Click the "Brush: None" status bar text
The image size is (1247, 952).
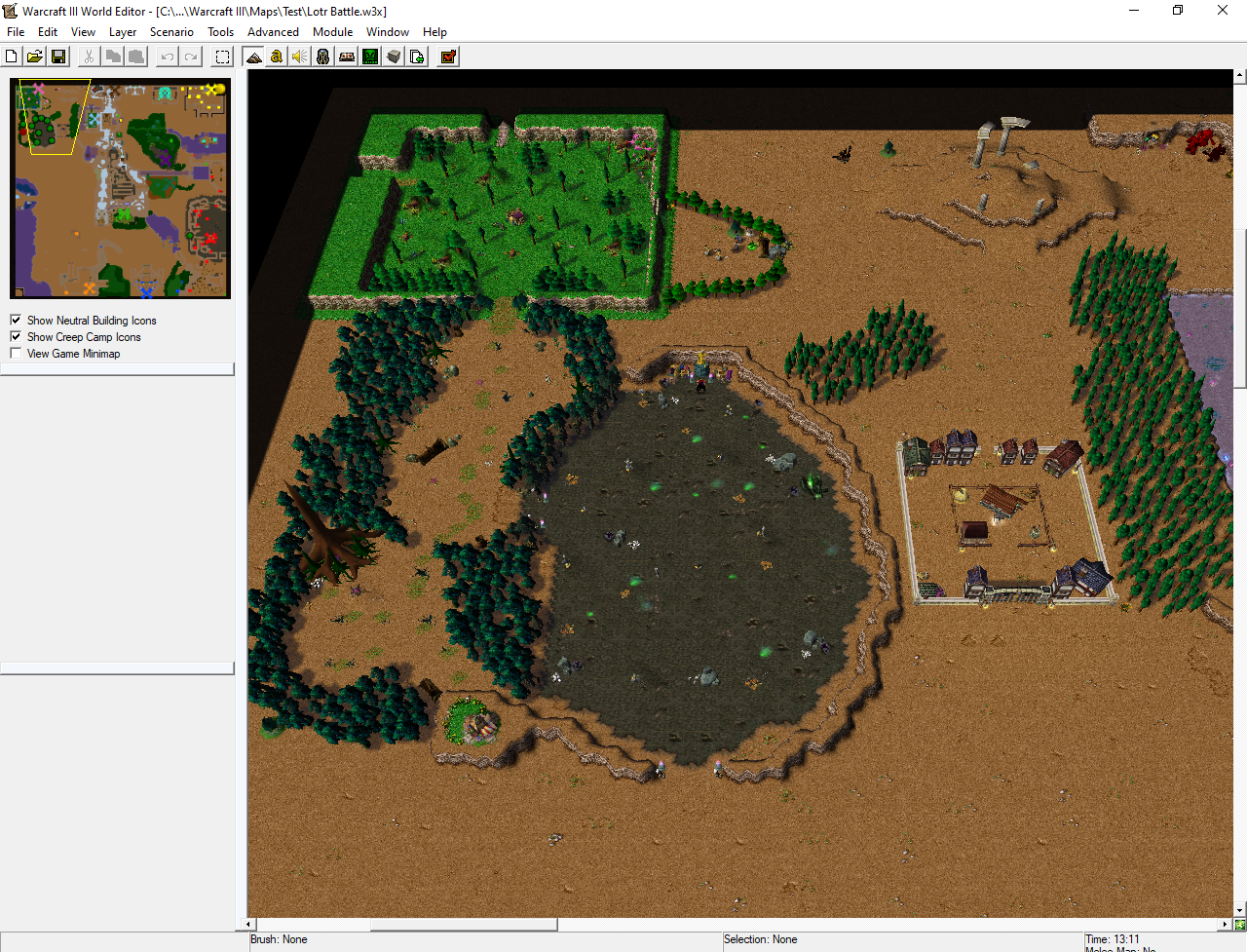[279, 939]
